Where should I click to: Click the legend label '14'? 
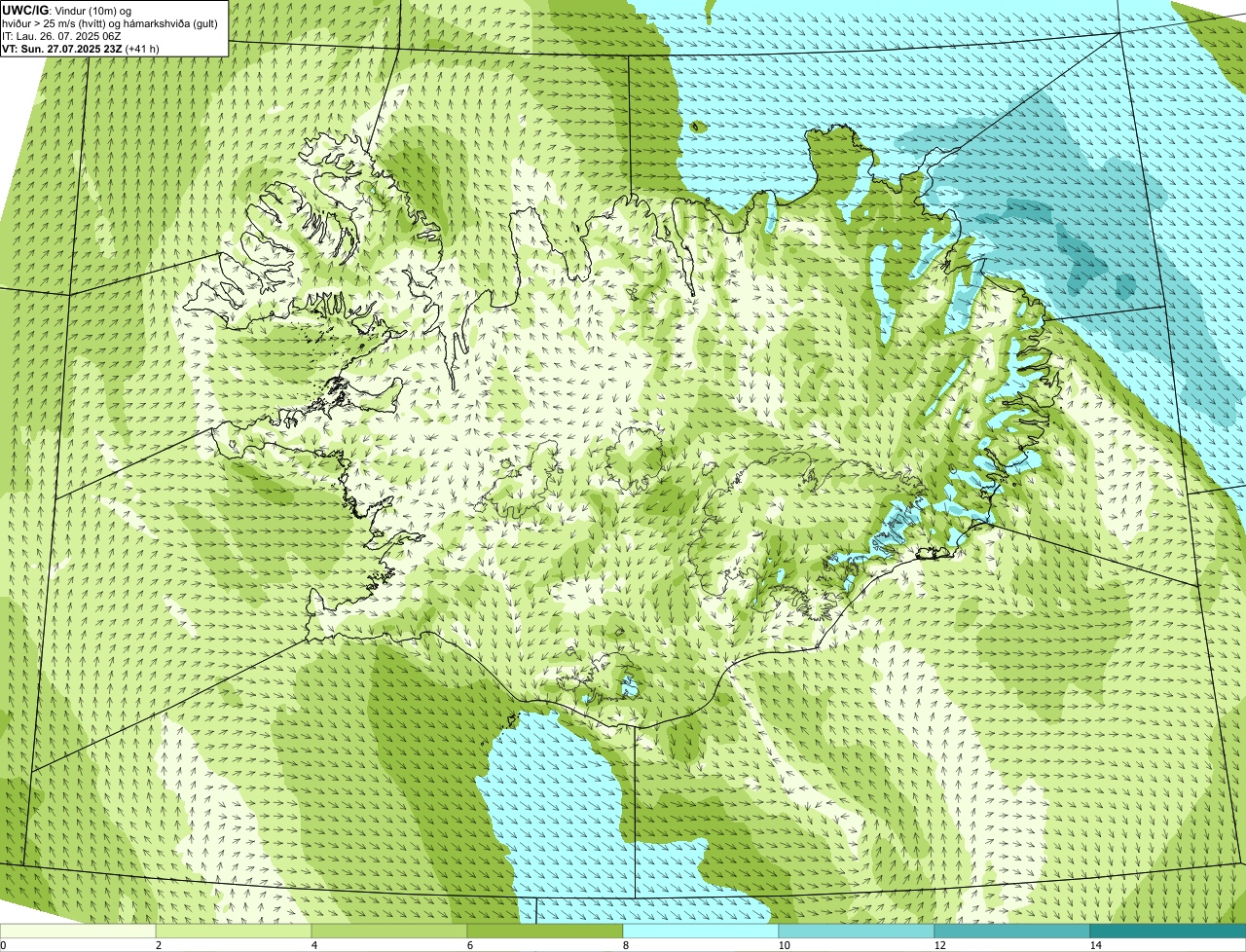tap(1095, 945)
